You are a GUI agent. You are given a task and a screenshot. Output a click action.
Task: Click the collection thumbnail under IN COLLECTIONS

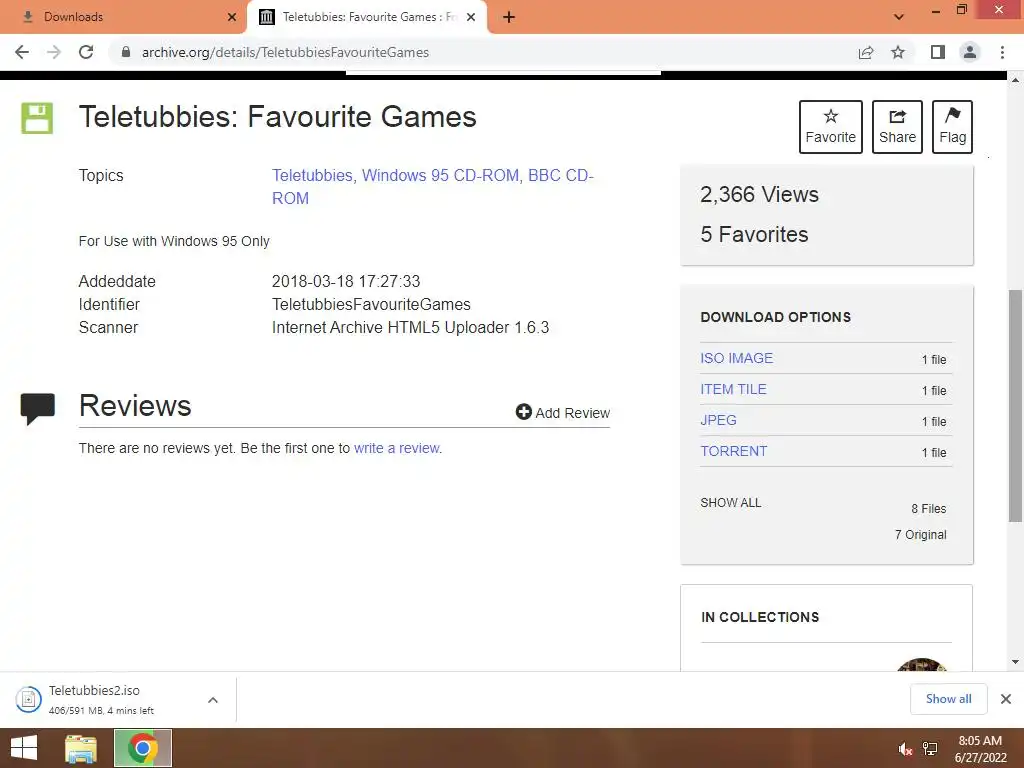922,665
